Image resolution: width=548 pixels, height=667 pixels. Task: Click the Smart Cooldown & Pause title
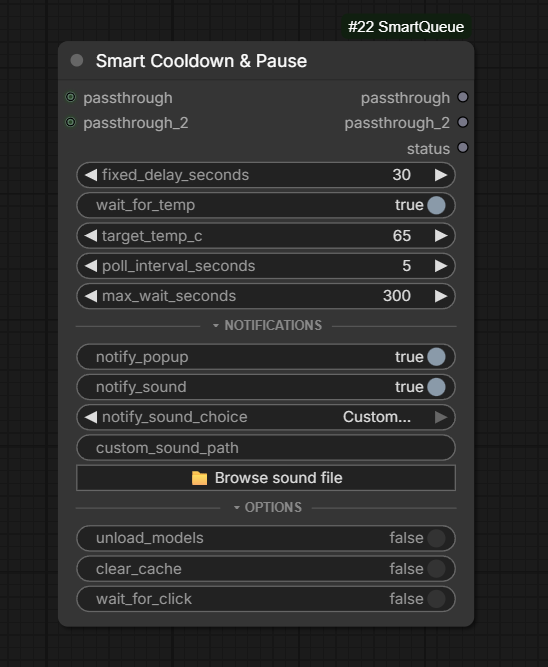click(x=201, y=61)
